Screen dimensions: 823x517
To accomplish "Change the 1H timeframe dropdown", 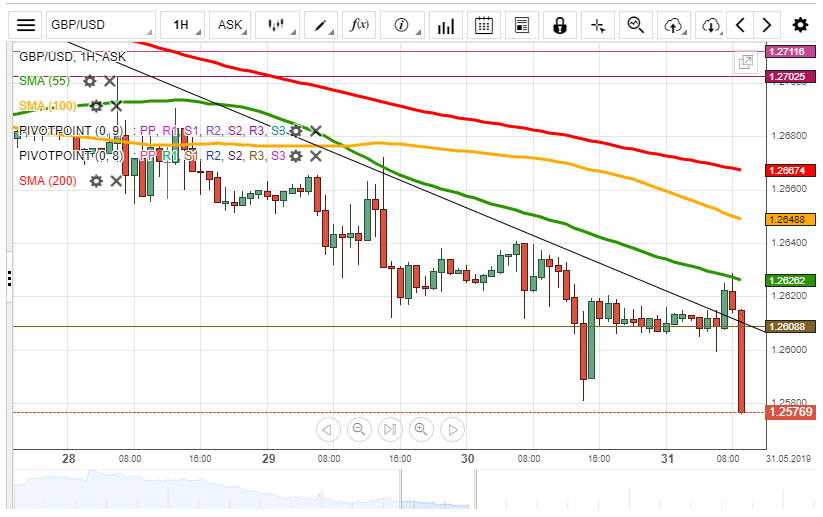I will tap(182, 25).
